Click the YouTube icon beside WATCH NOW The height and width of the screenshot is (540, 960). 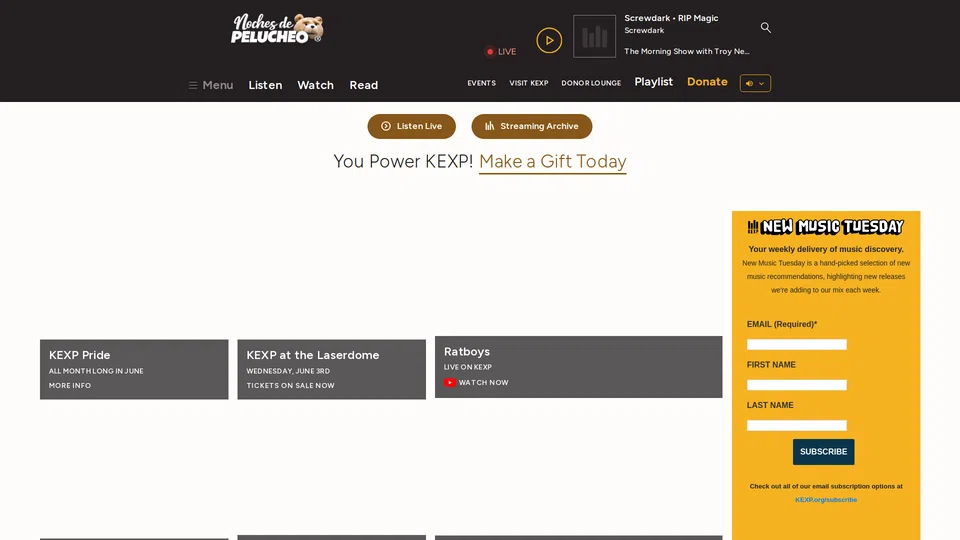point(449,383)
